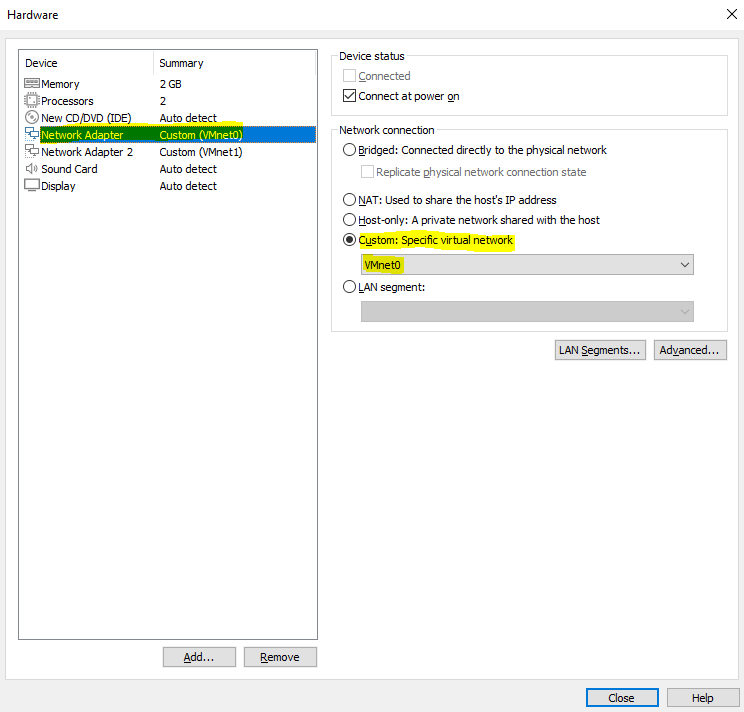Open the VMnet0 virtual network dropdown

click(x=527, y=265)
